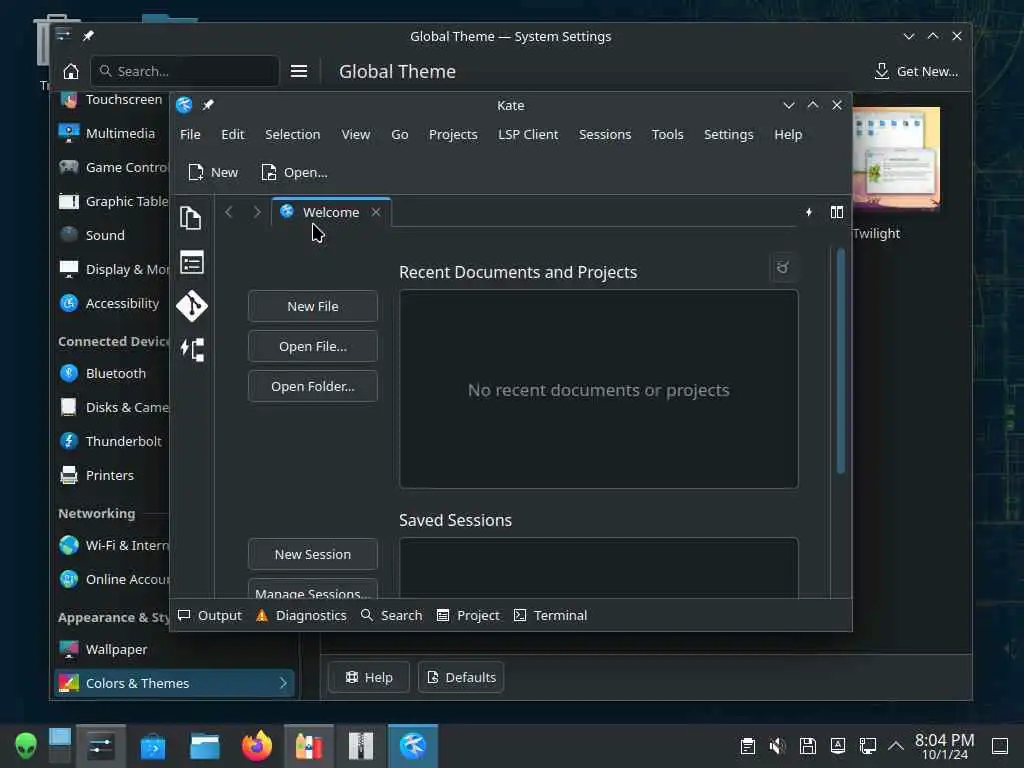Open the LSP symbol outline sidebar icon
Screen dimensions: 1024x768
click(192, 349)
